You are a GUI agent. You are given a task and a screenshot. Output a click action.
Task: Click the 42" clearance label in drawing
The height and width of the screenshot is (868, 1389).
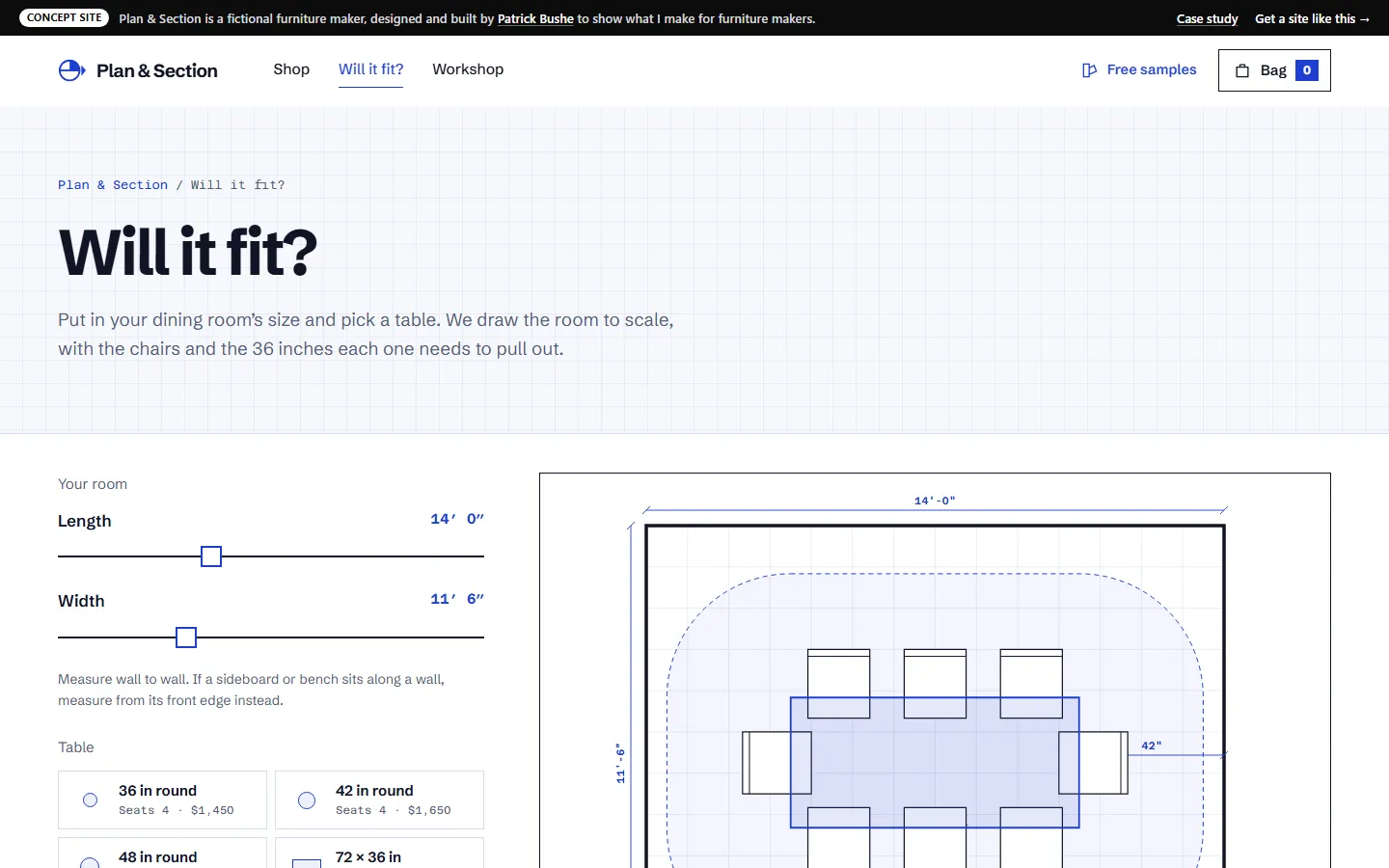tap(1152, 746)
